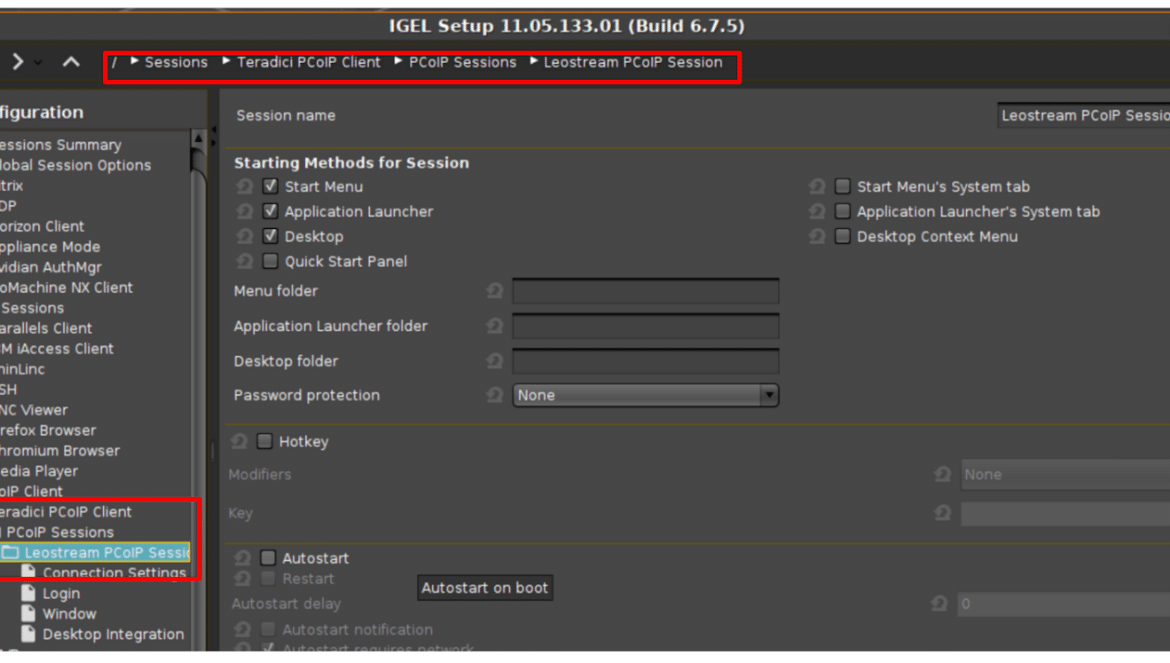Go to Teradici PCoIP Client in the breadcrumb

tap(308, 62)
